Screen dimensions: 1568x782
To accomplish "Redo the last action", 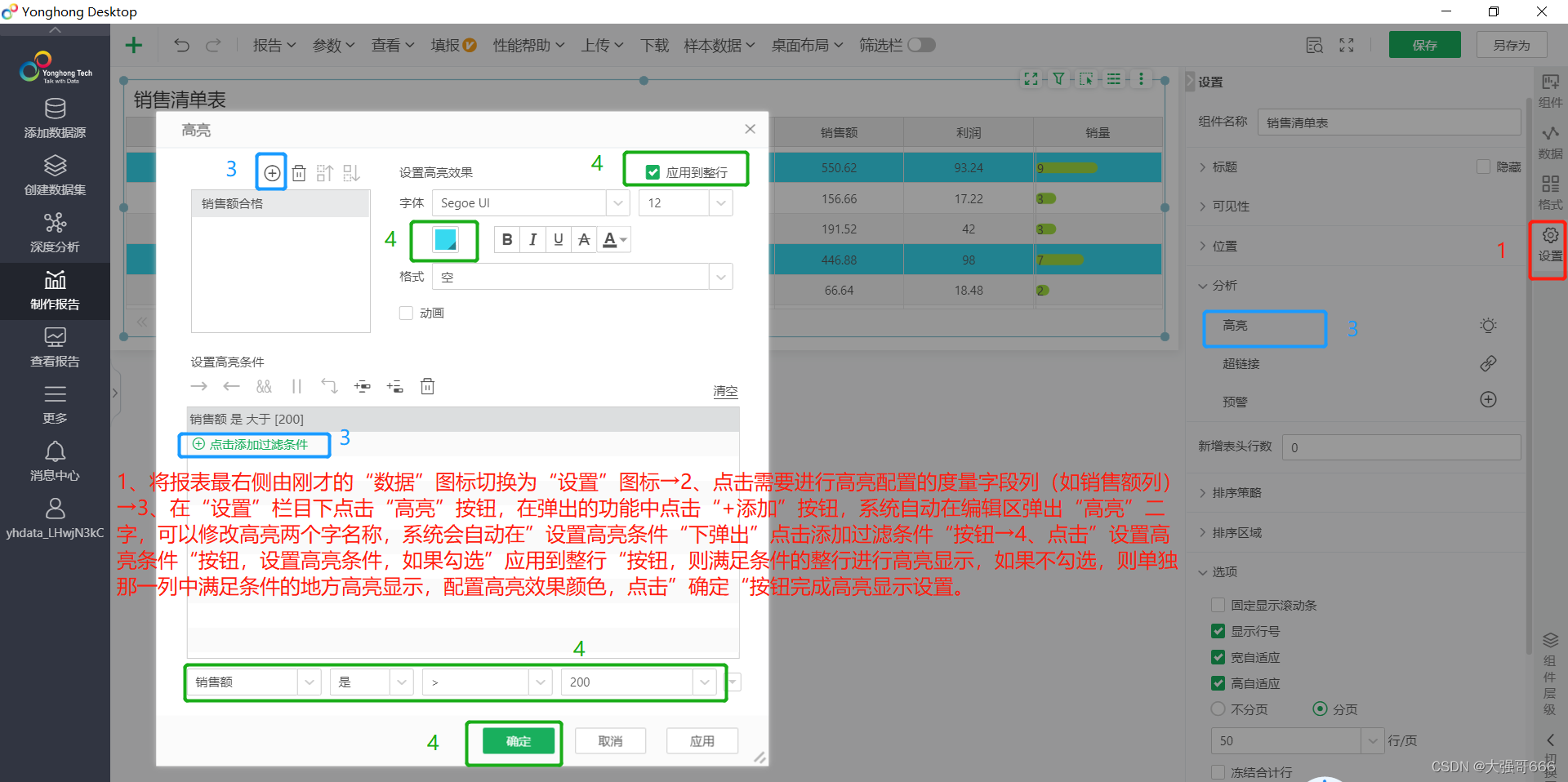I will [213, 46].
